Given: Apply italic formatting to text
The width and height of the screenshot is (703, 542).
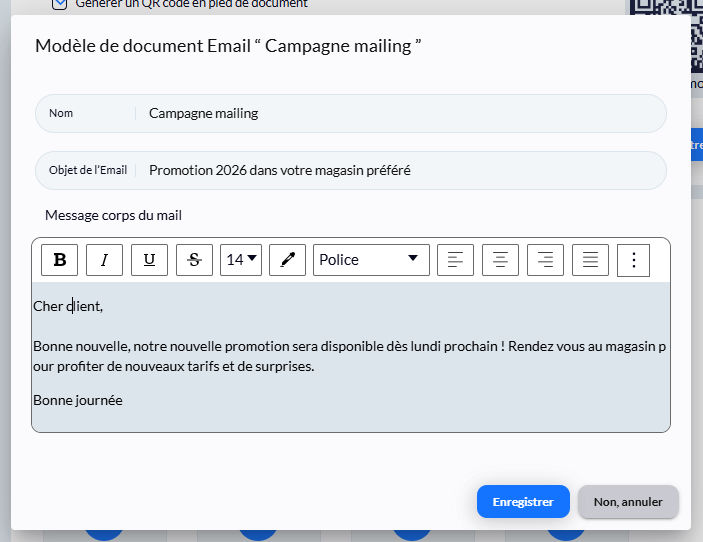Looking at the screenshot, I should 104,260.
